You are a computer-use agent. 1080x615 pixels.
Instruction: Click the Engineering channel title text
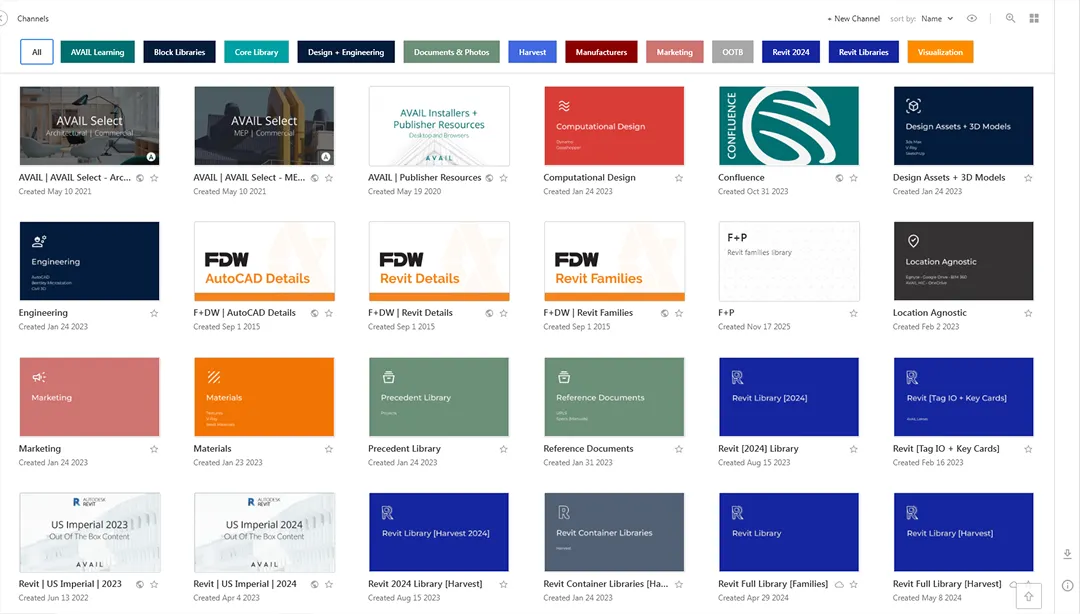(x=43, y=313)
